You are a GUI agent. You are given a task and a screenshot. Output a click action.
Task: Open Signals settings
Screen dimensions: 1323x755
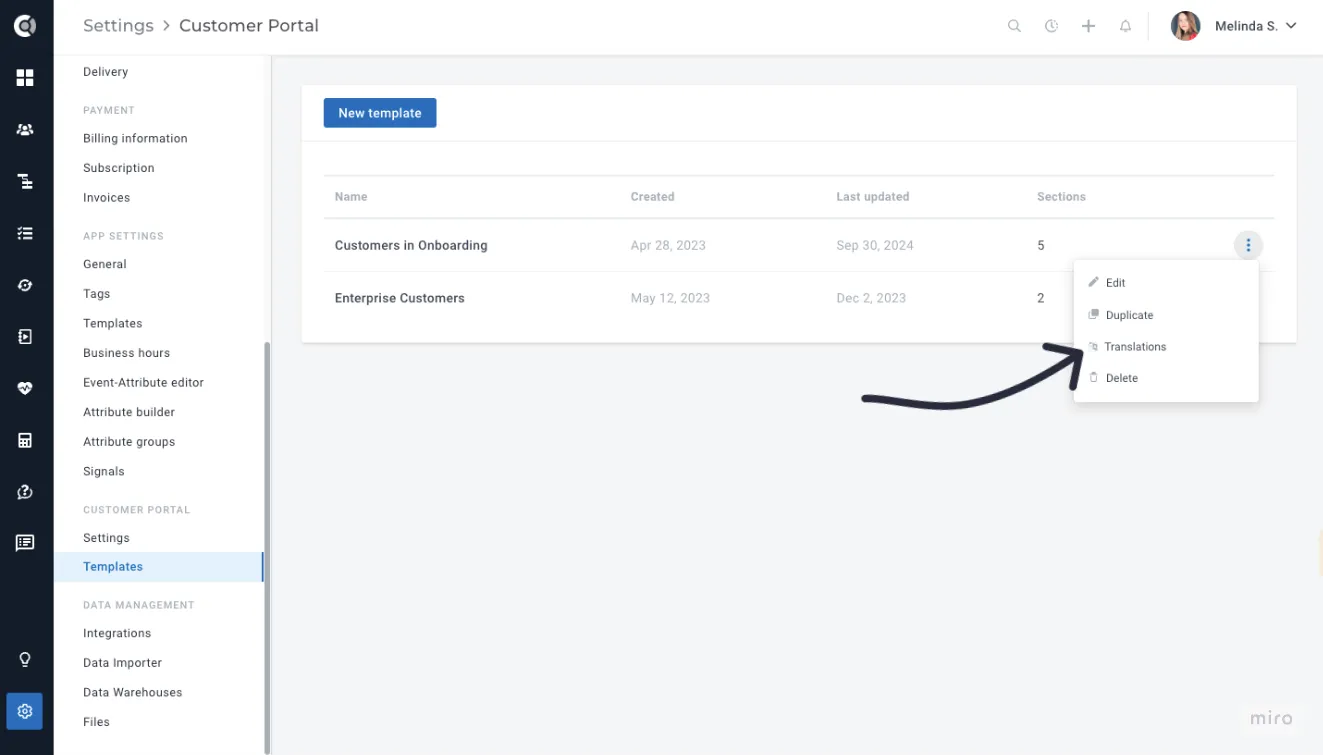click(104, 471)
